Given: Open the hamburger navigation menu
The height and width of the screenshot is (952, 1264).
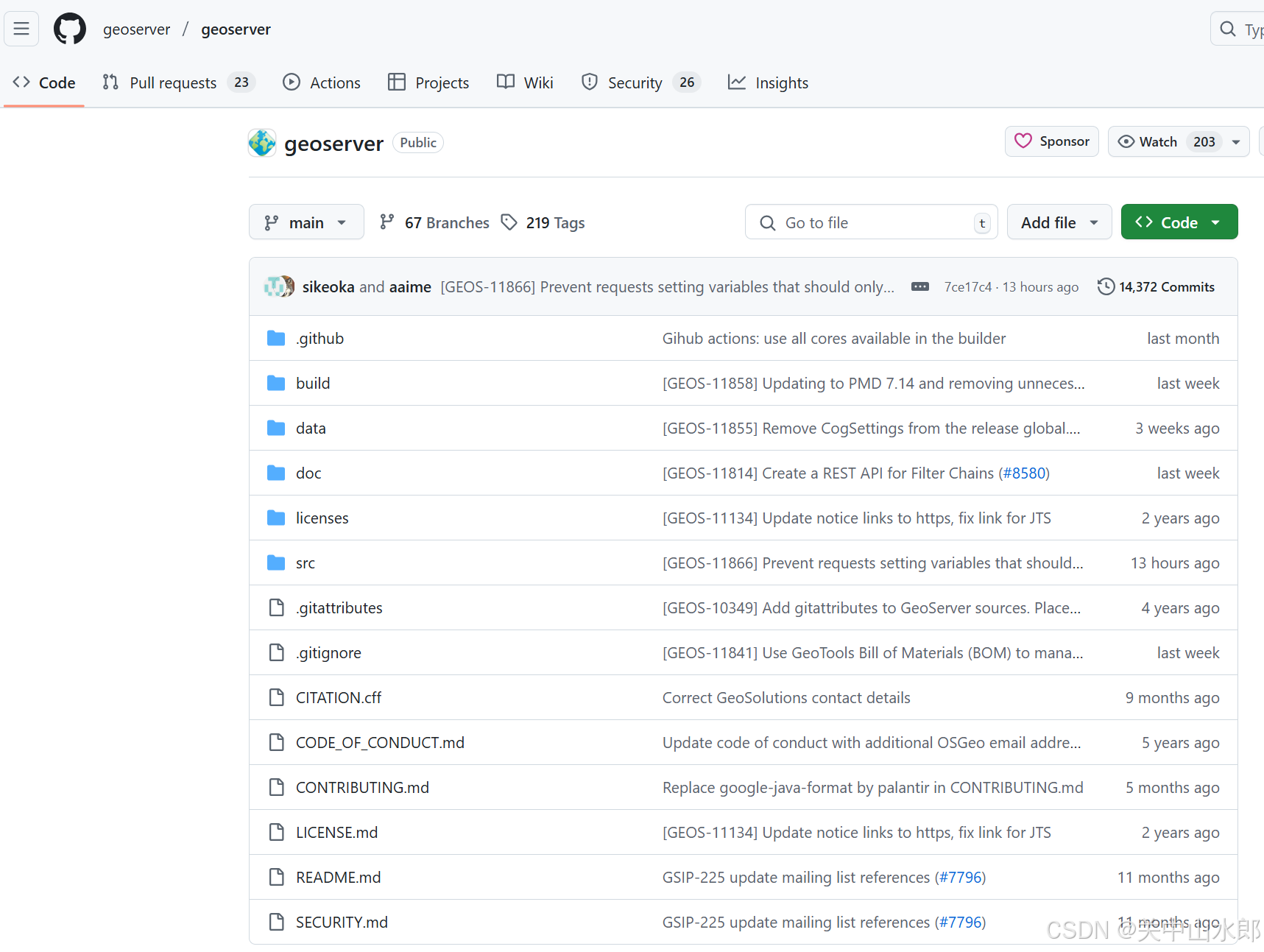Looking at the screenshot, I should [21, 29].
